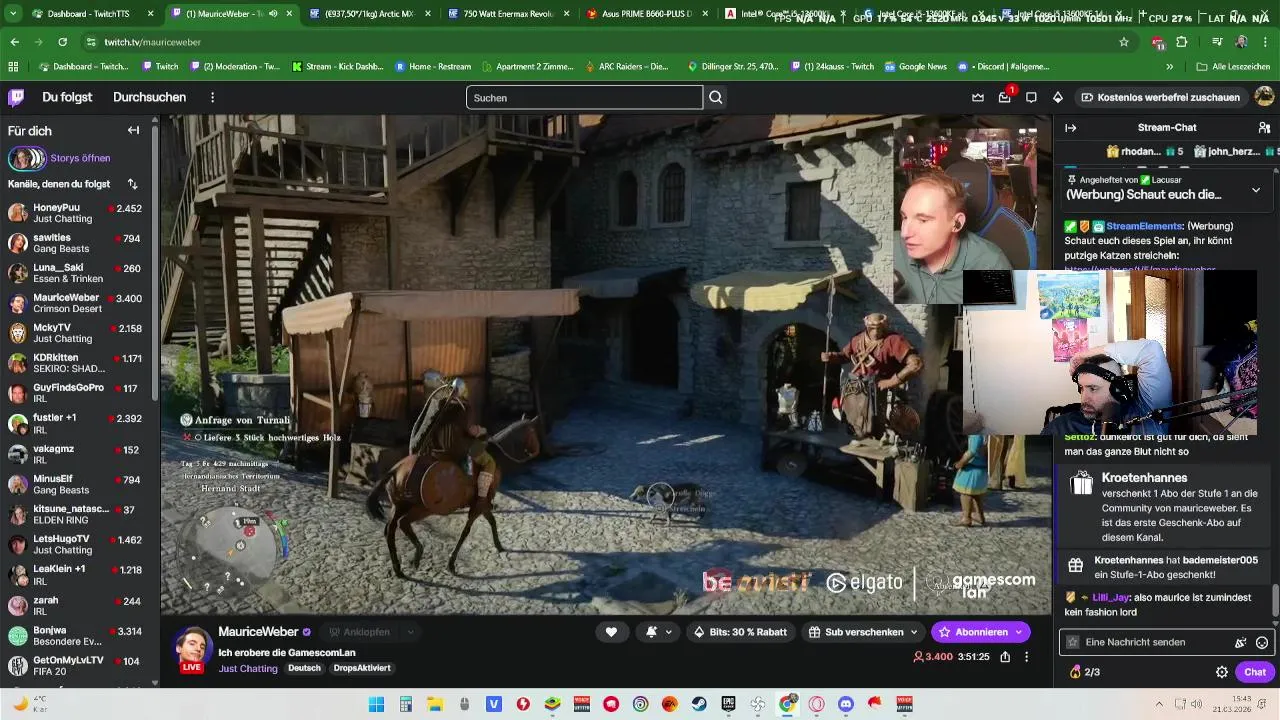This screenshot has width=1280, height=720.
Task: Reload the browser page
Action: click(62, 42)
